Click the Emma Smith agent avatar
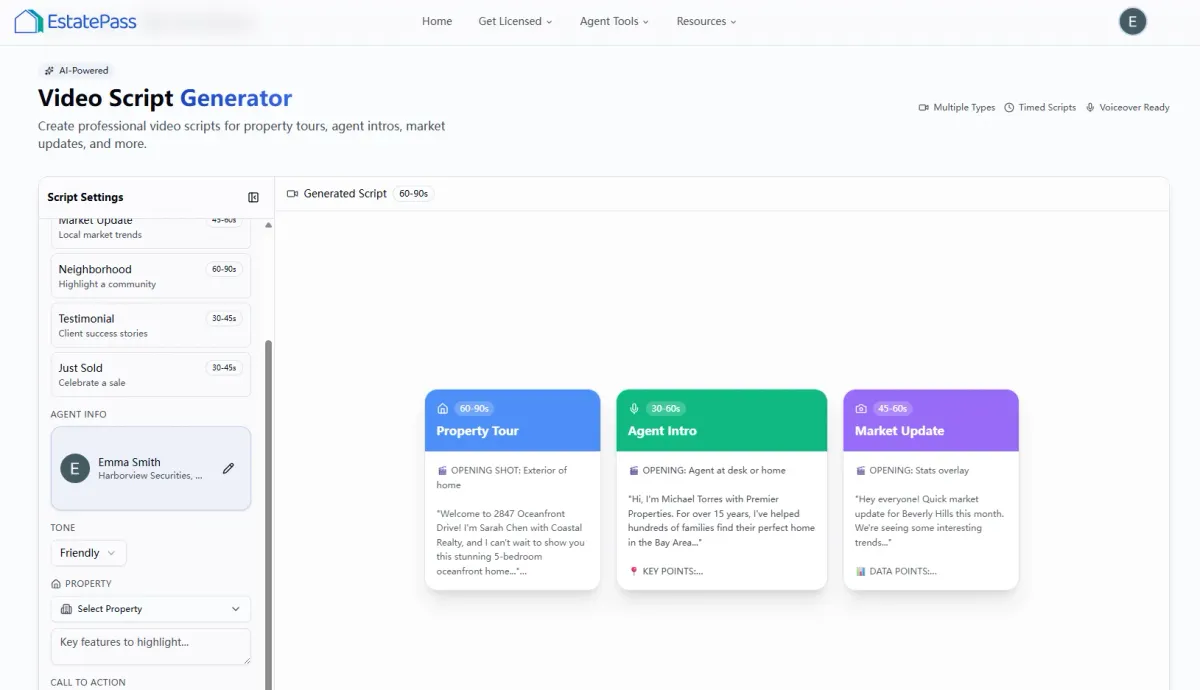 75,468
